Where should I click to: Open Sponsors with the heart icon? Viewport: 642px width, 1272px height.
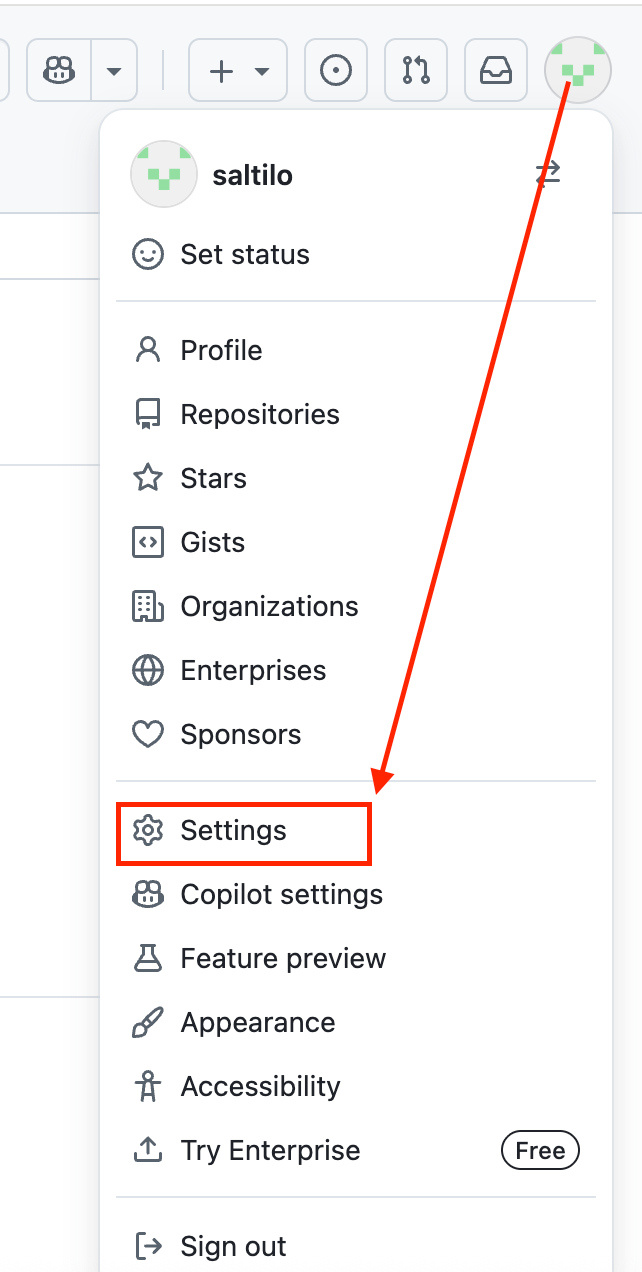[x=240, y=734]
